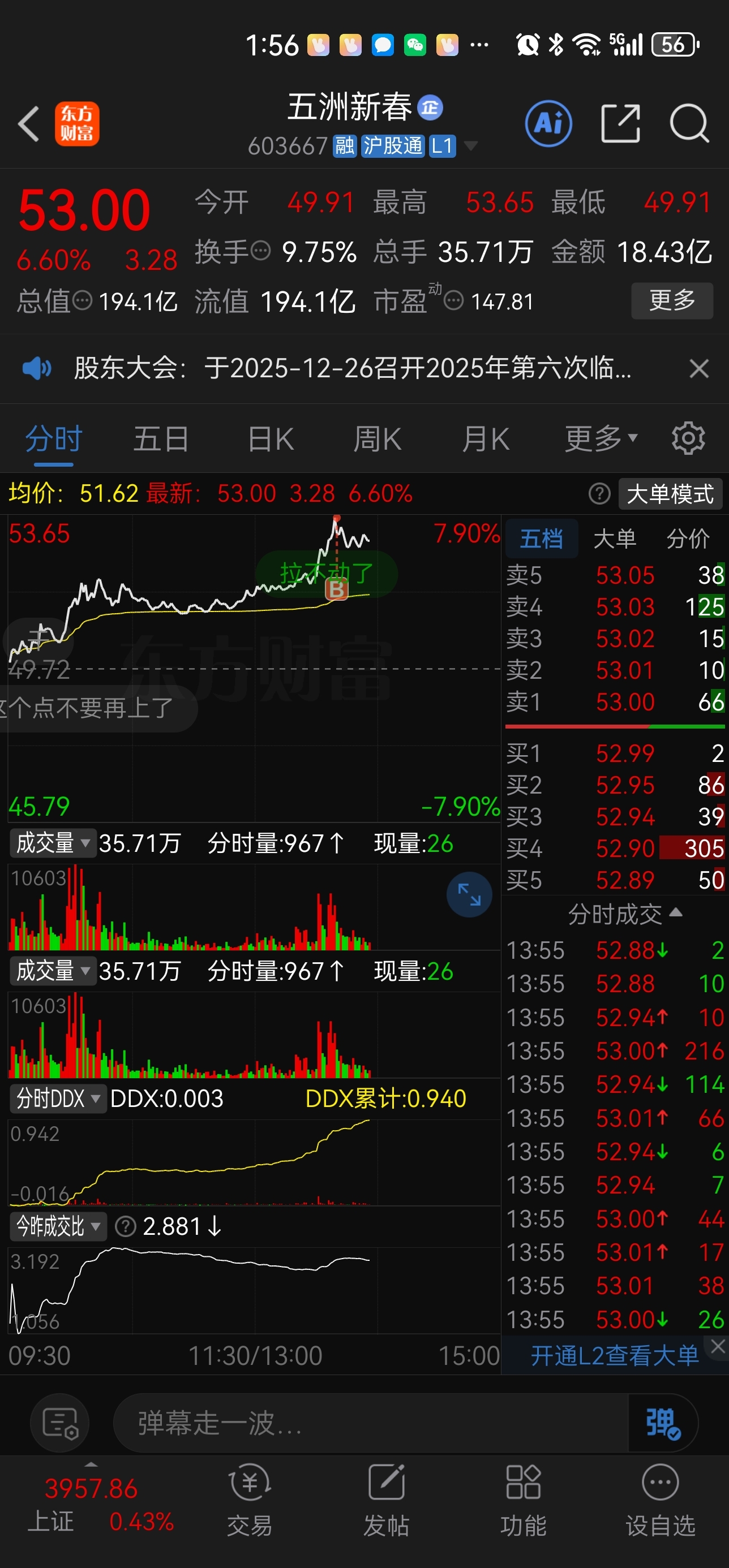Tap the 卖1 53.00 order row
This screenshot has height=1568, width=729.
[615, 702]
